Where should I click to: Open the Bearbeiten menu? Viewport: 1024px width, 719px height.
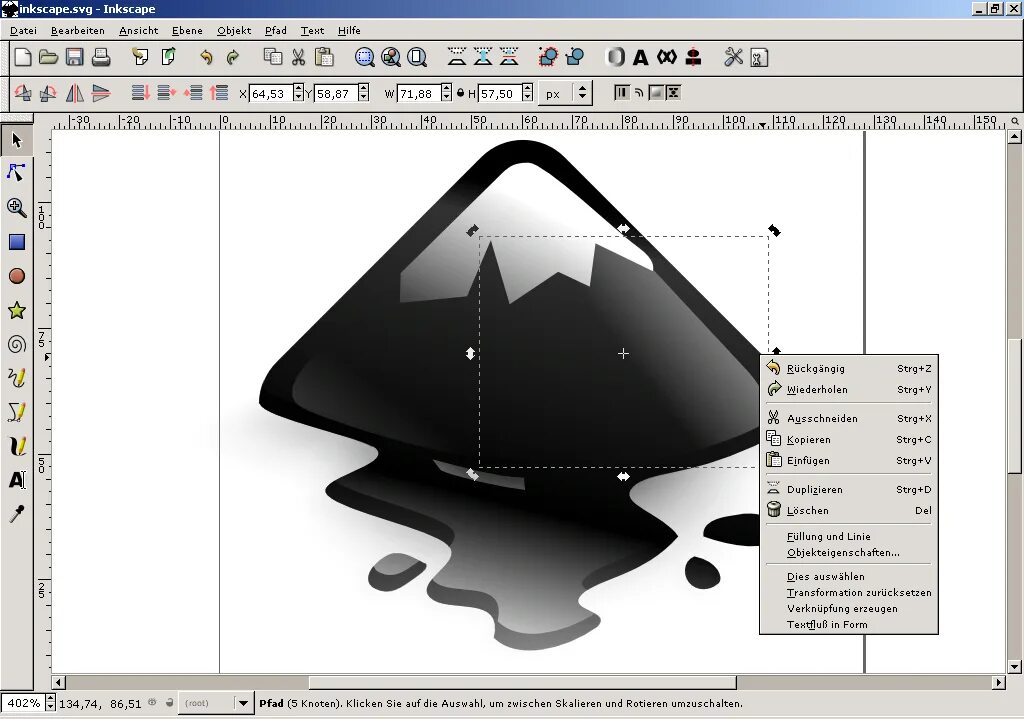click(78, 31)
